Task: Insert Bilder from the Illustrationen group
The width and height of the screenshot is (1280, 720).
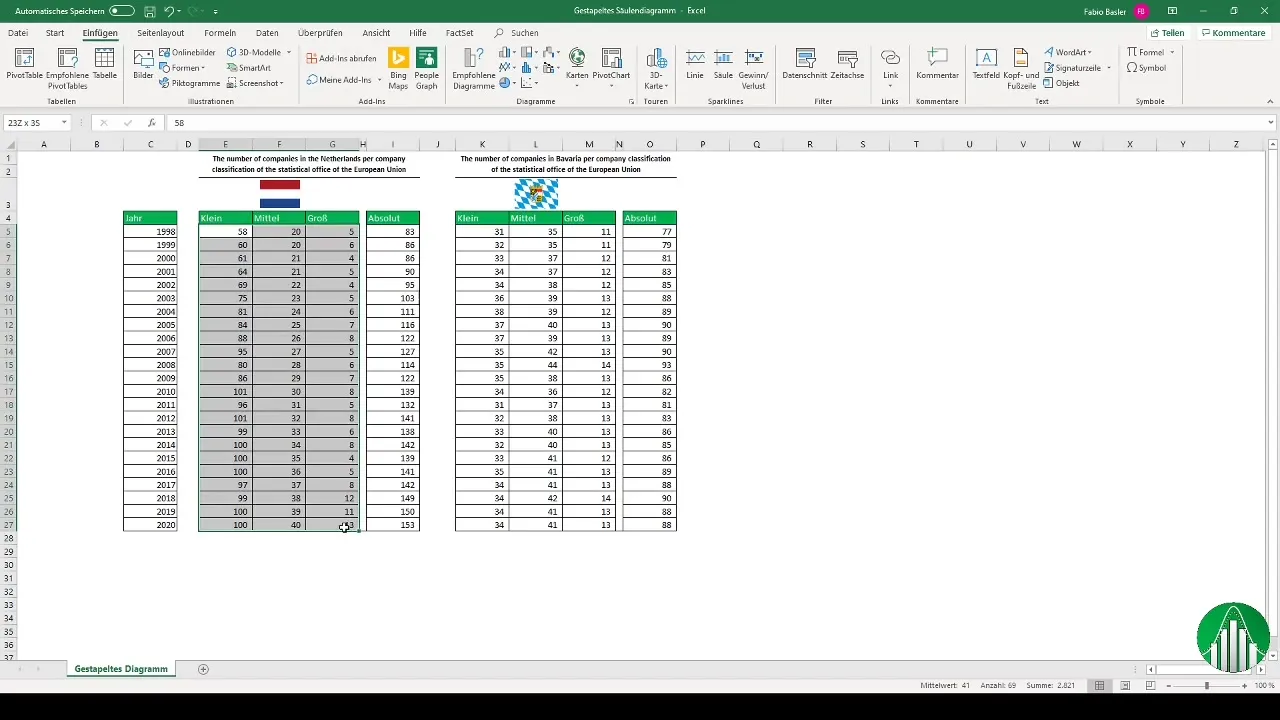Action: tap(143, 64)
